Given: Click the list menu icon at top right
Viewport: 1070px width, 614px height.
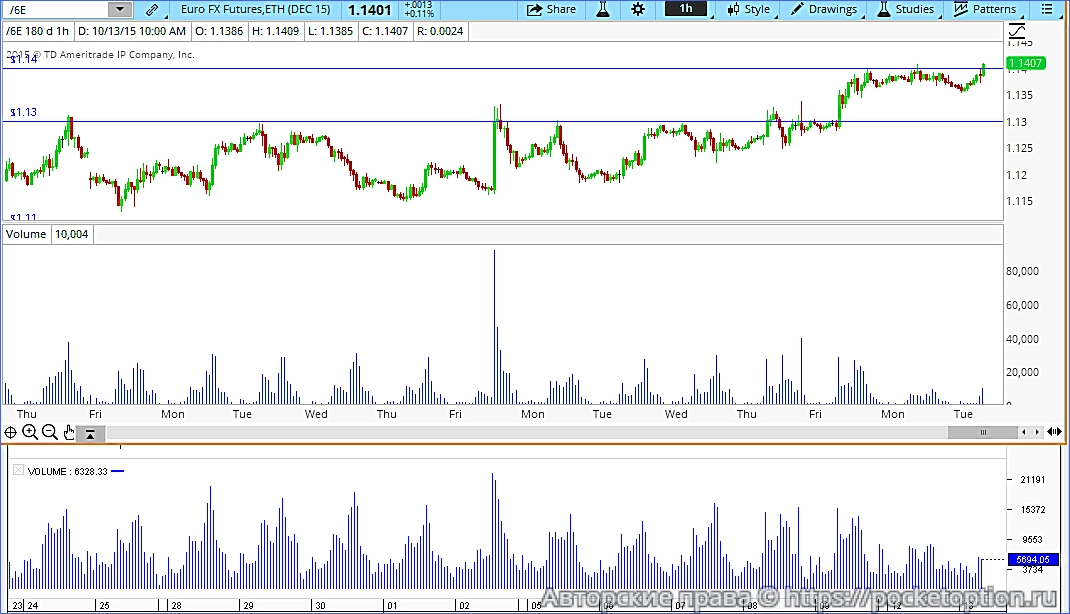Looking at the screenshot, I should 1047,9.
